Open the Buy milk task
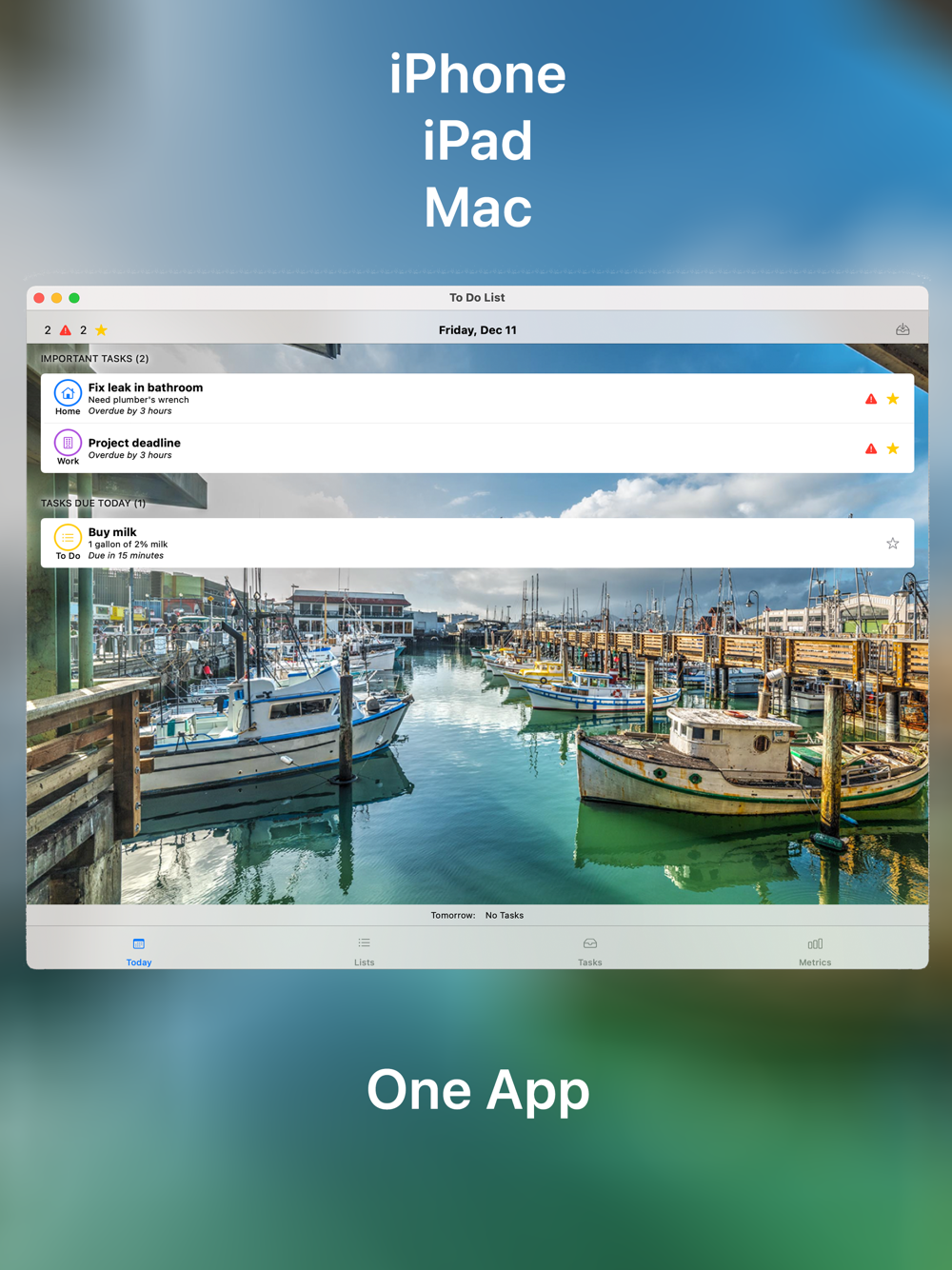Screen dimensions: 952x1270 coord(477,543)
